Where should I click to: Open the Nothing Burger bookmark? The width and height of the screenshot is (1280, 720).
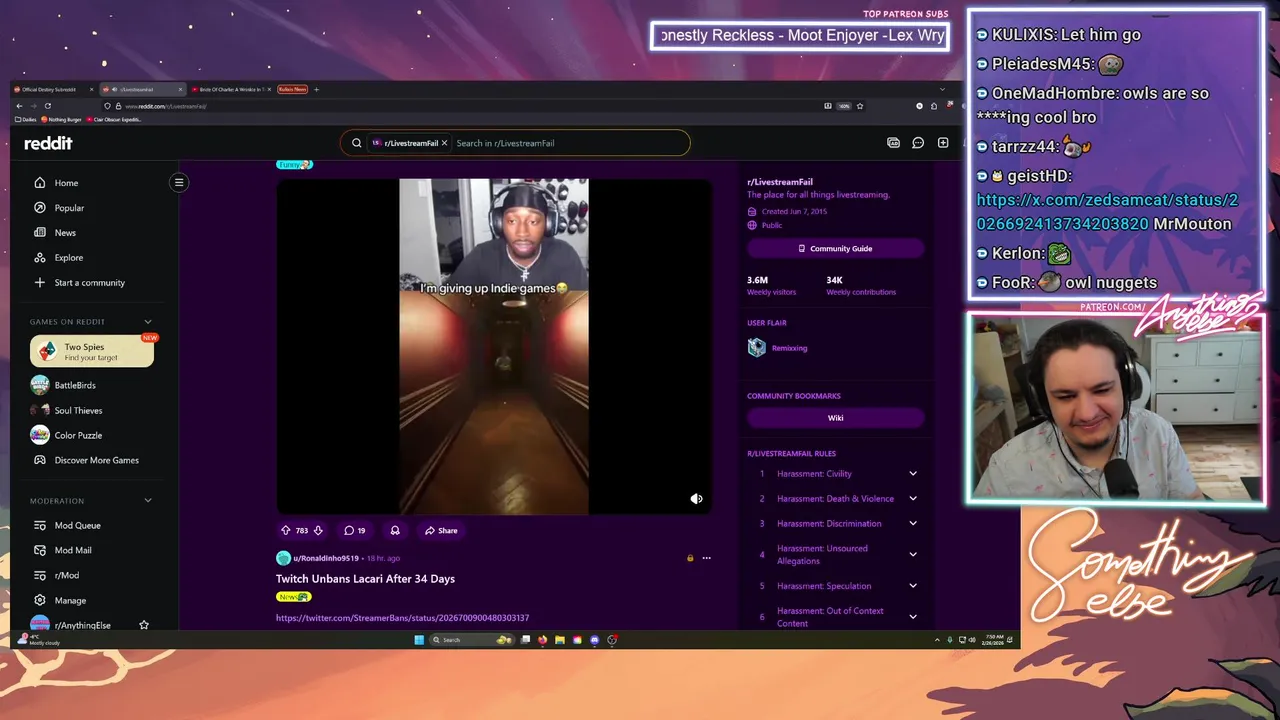click(61, 119)
